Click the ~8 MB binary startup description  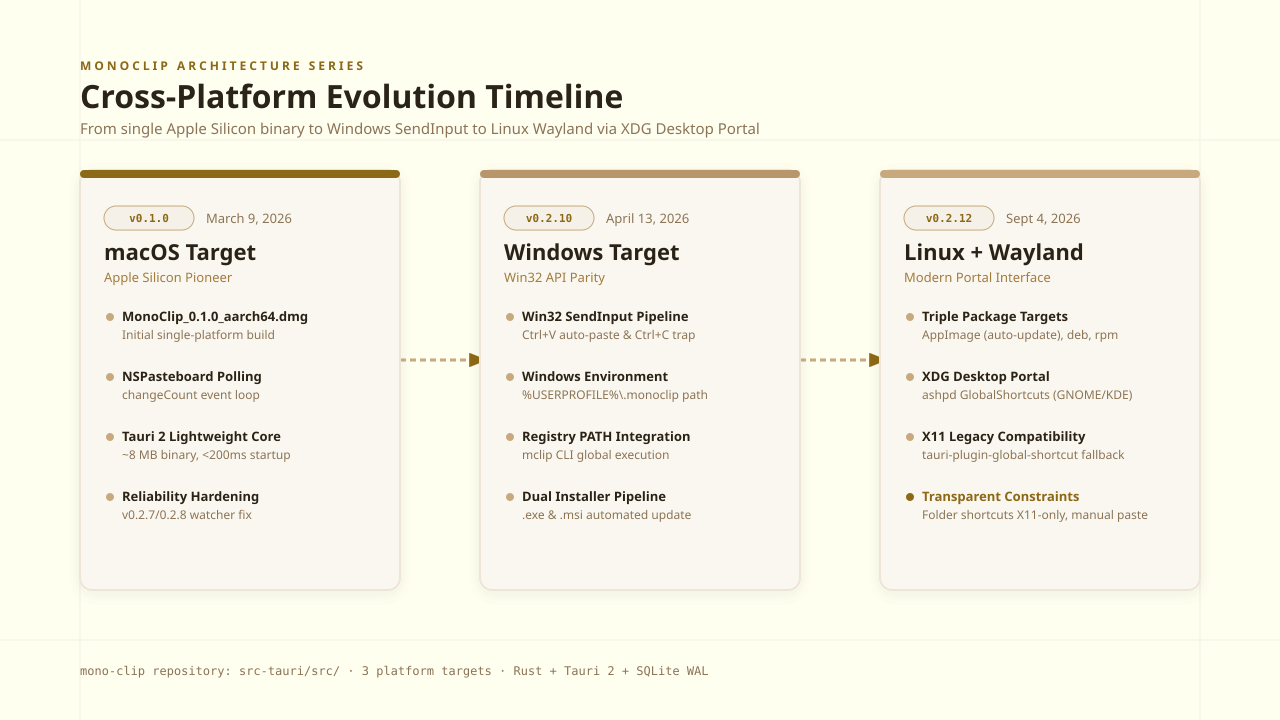pyautogui.click(x=206, y=455)
